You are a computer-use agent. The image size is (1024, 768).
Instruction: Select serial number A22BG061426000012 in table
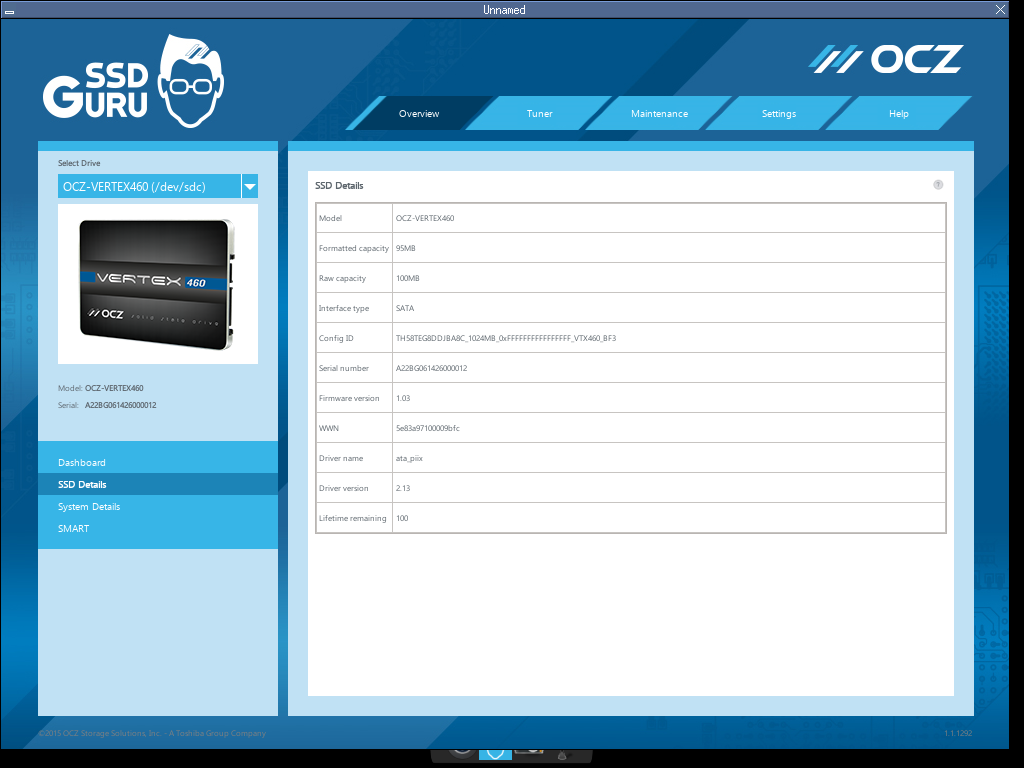431,368
